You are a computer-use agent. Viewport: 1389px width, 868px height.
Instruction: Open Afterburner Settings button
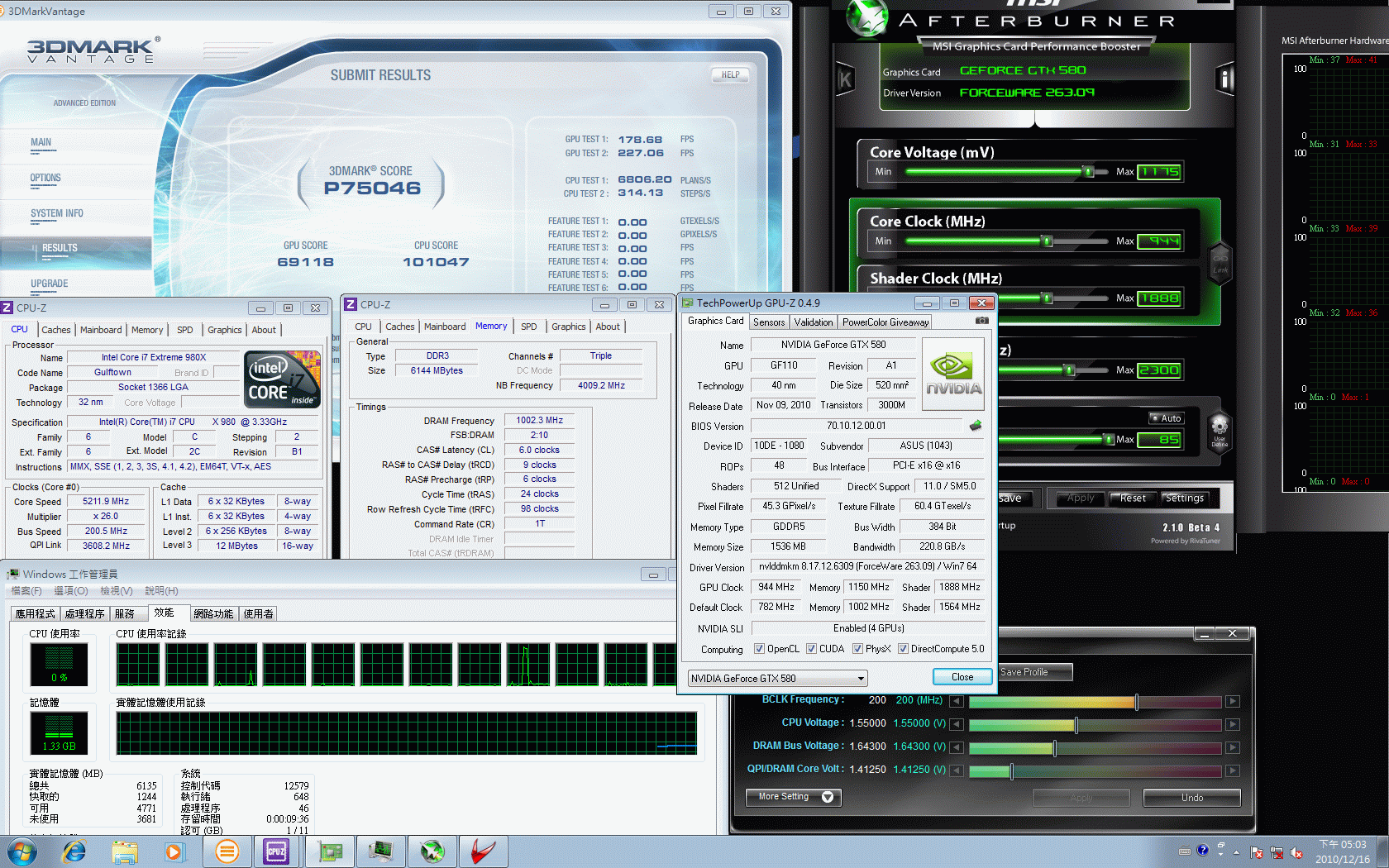coord(1184,498)
